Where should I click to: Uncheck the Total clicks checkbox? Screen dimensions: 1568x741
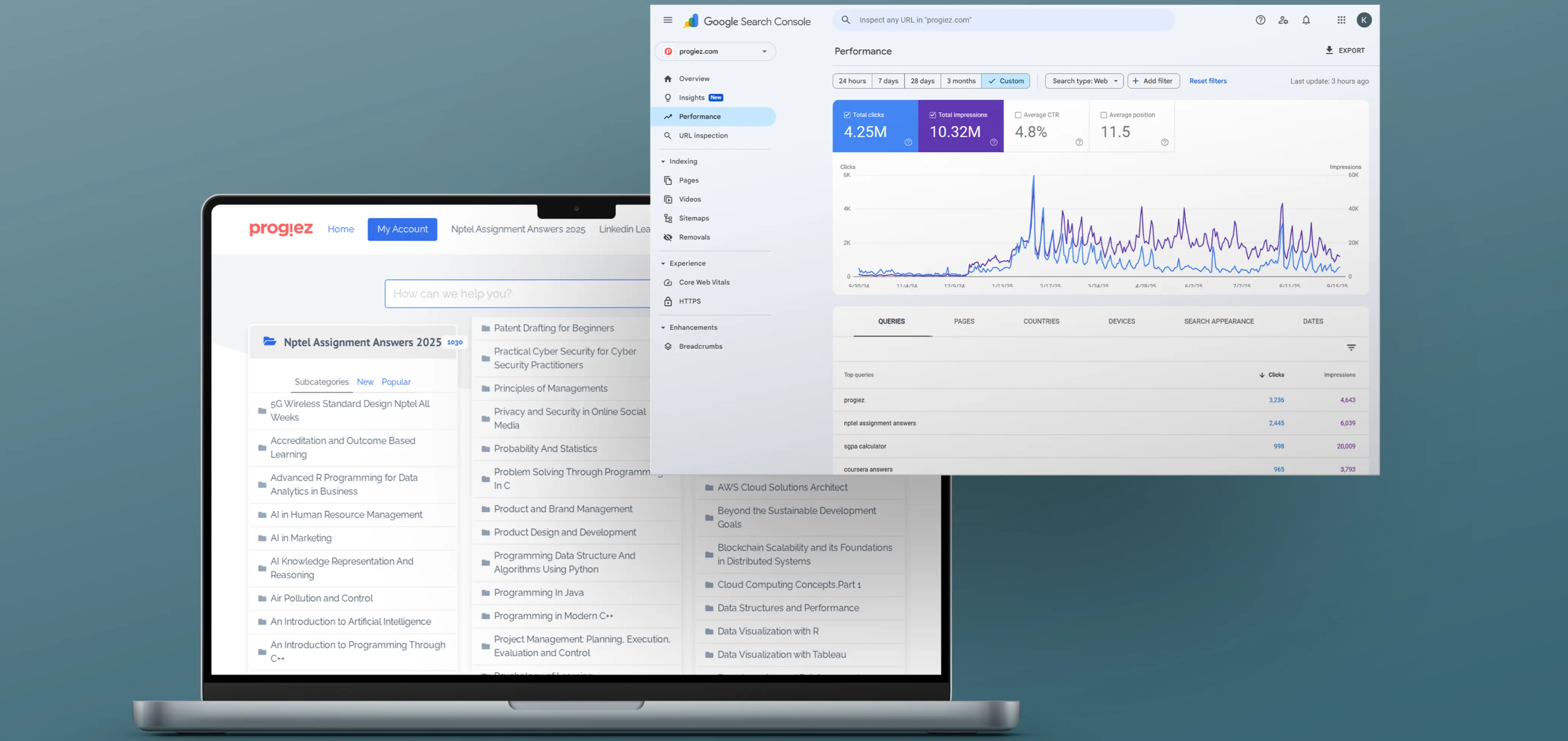[x=847, y=115]
